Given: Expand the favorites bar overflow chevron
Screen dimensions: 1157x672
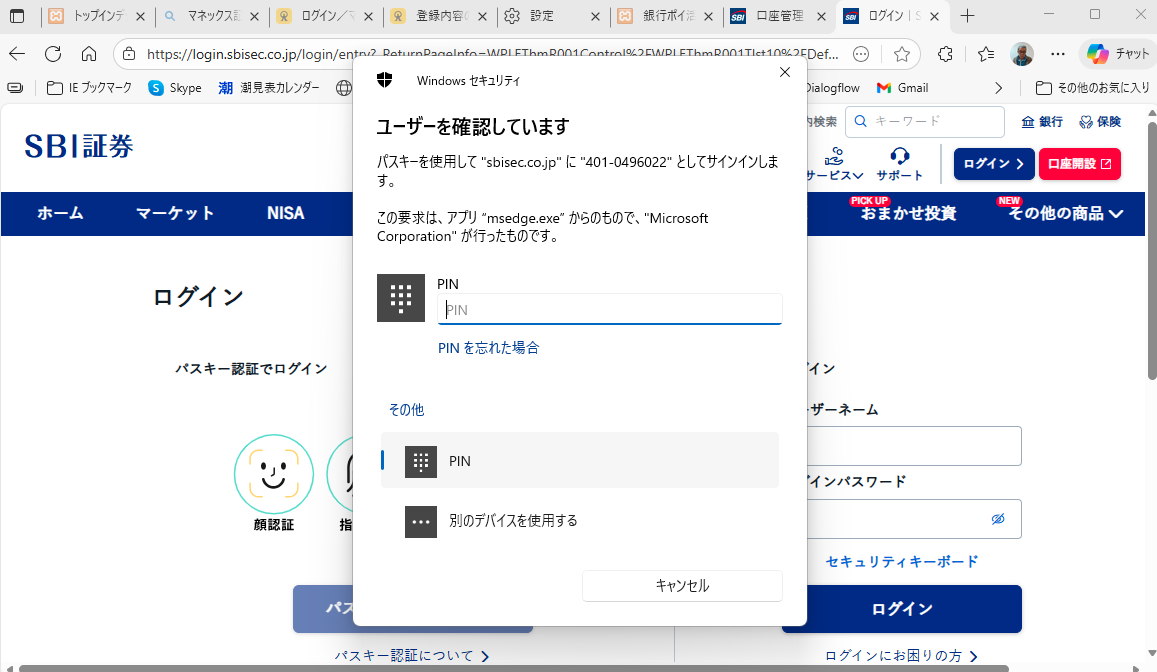Looking at the screenshot, I should point(998,88).
